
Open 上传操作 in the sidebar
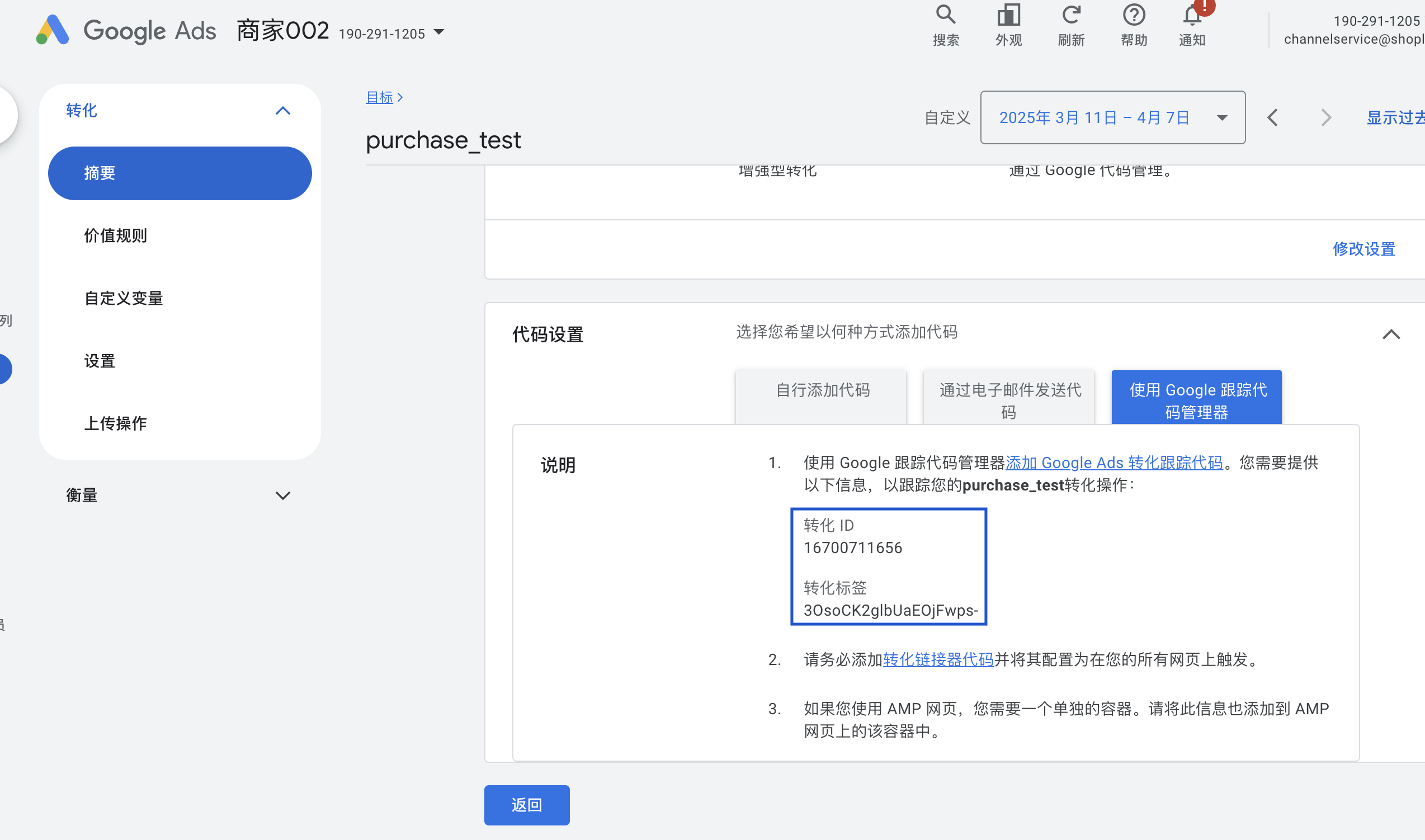pos(115,424)
